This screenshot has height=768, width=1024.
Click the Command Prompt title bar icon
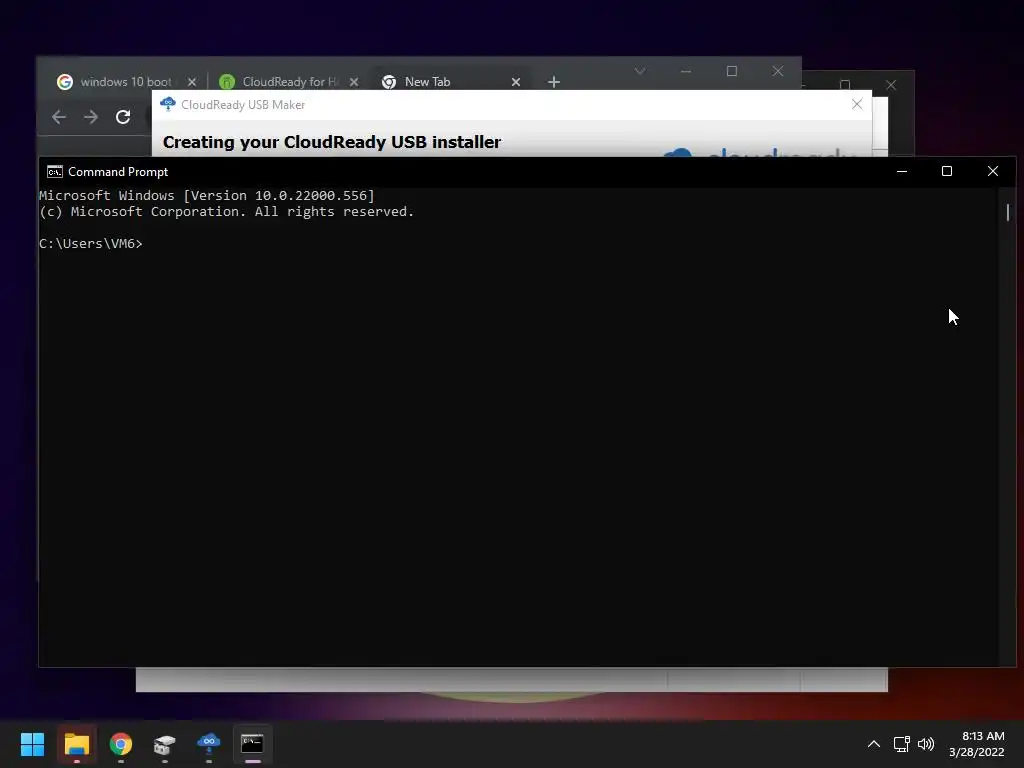(55, 172)
